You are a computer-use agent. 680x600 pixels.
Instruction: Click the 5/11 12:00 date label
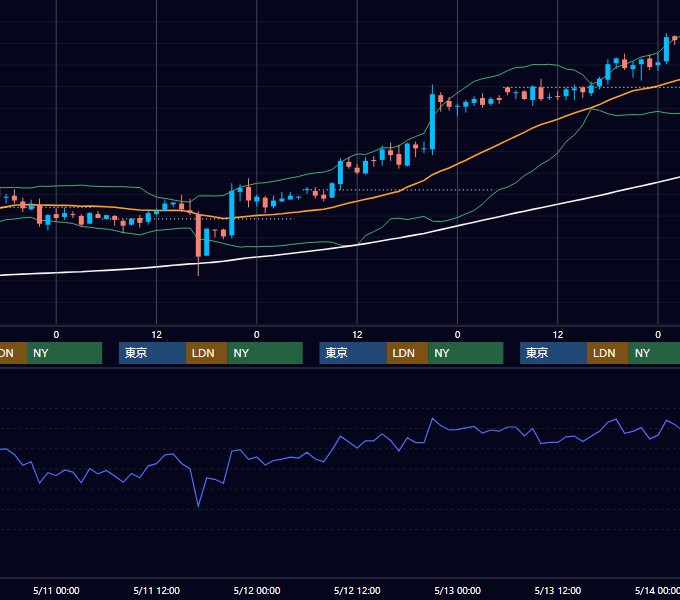click(157, 590)
